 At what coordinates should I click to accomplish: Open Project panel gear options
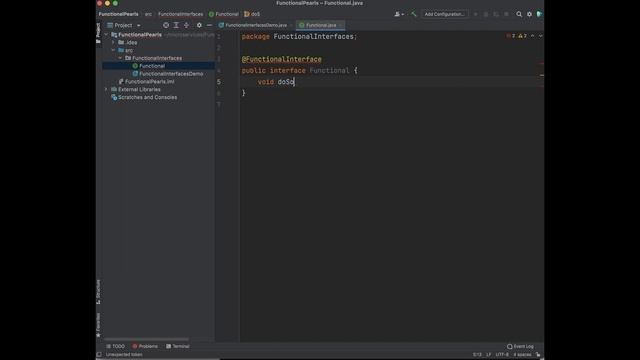[x=199, y=25]
